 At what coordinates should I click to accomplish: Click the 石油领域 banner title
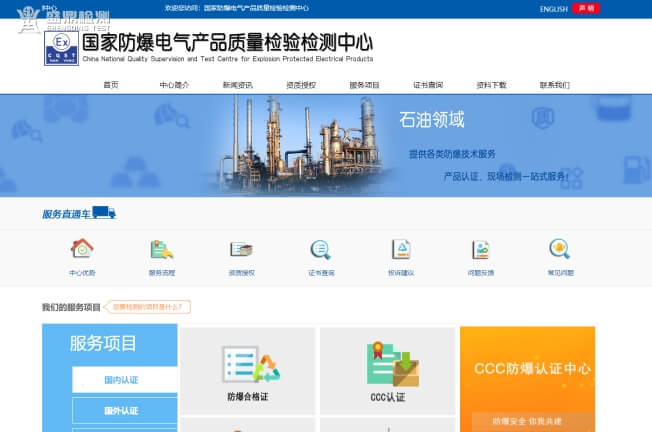(432, 120)
